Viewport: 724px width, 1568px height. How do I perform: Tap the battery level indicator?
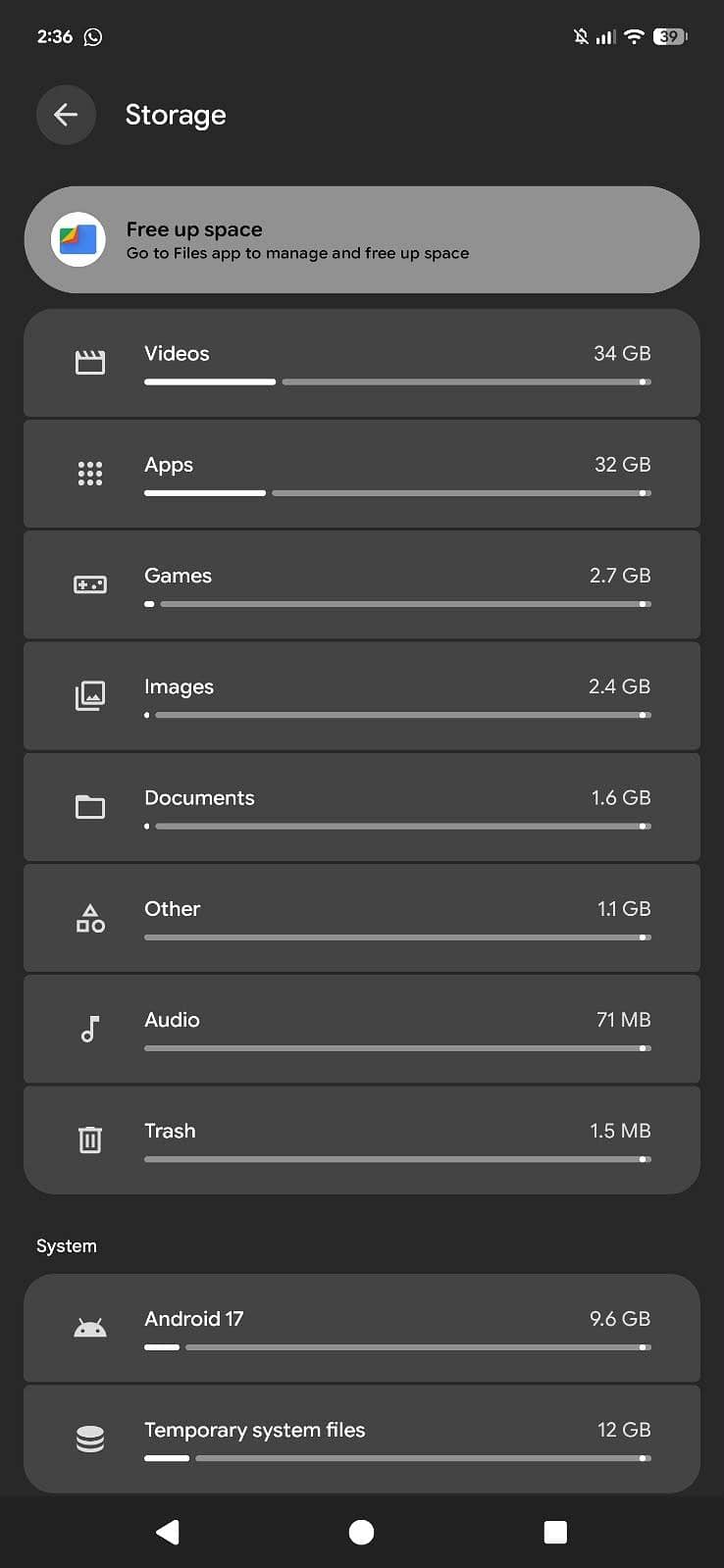pos(671,37)
